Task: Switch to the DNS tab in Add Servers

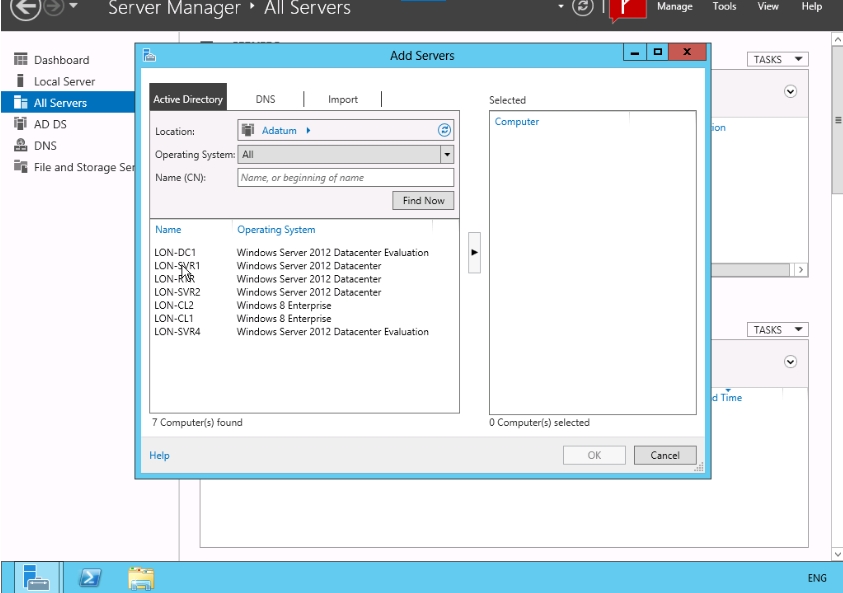Action: (x=266, y=99)
